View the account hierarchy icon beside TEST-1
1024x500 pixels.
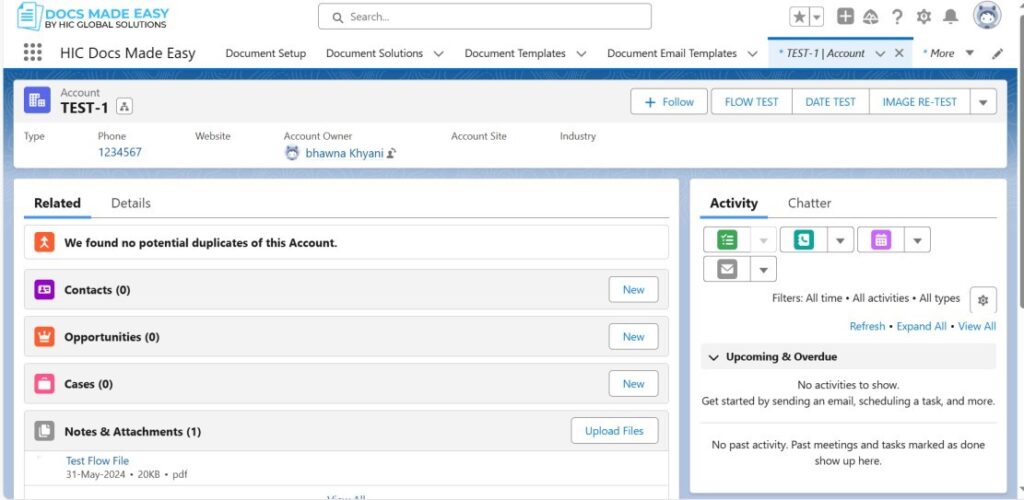[x=124, y=107]
